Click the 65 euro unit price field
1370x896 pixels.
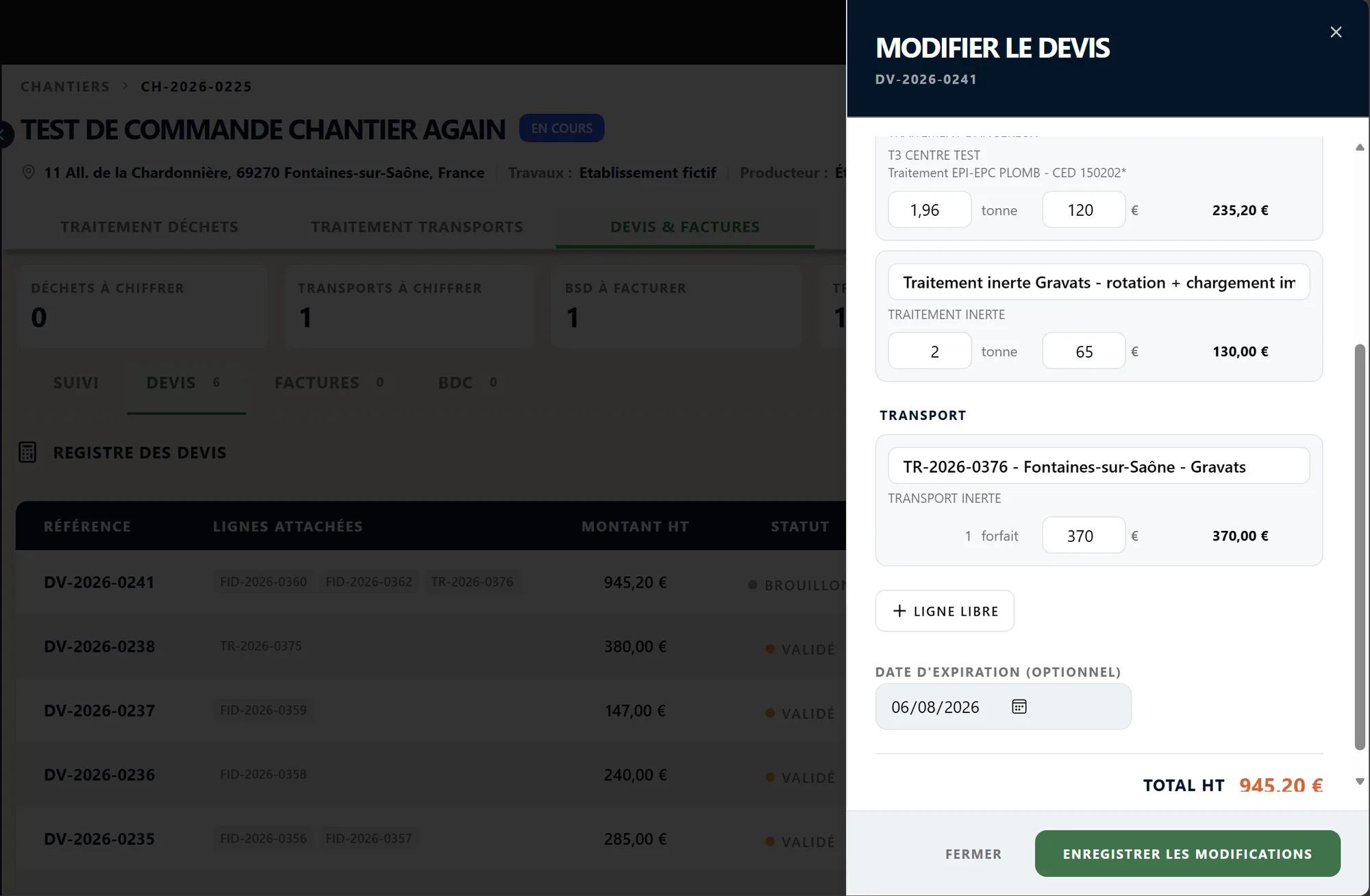pyautogui.click(x=1084, y=351)
